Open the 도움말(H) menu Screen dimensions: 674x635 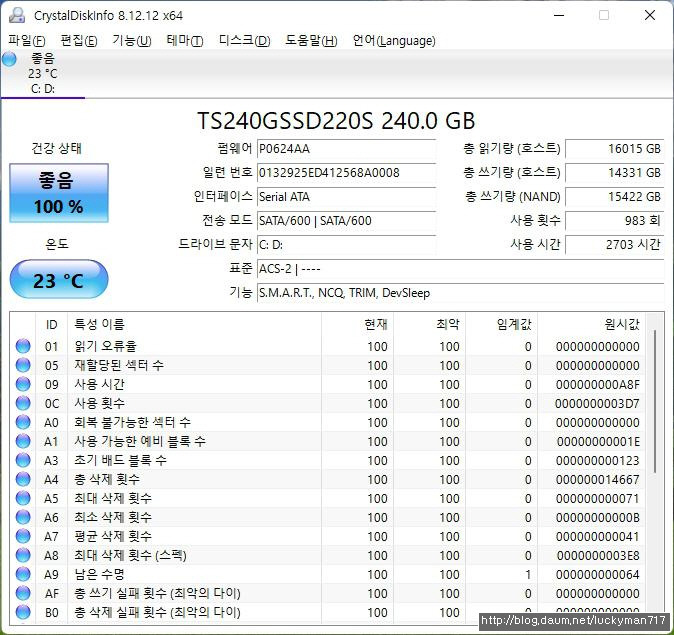pyautogui.click(x=311, y=40)
